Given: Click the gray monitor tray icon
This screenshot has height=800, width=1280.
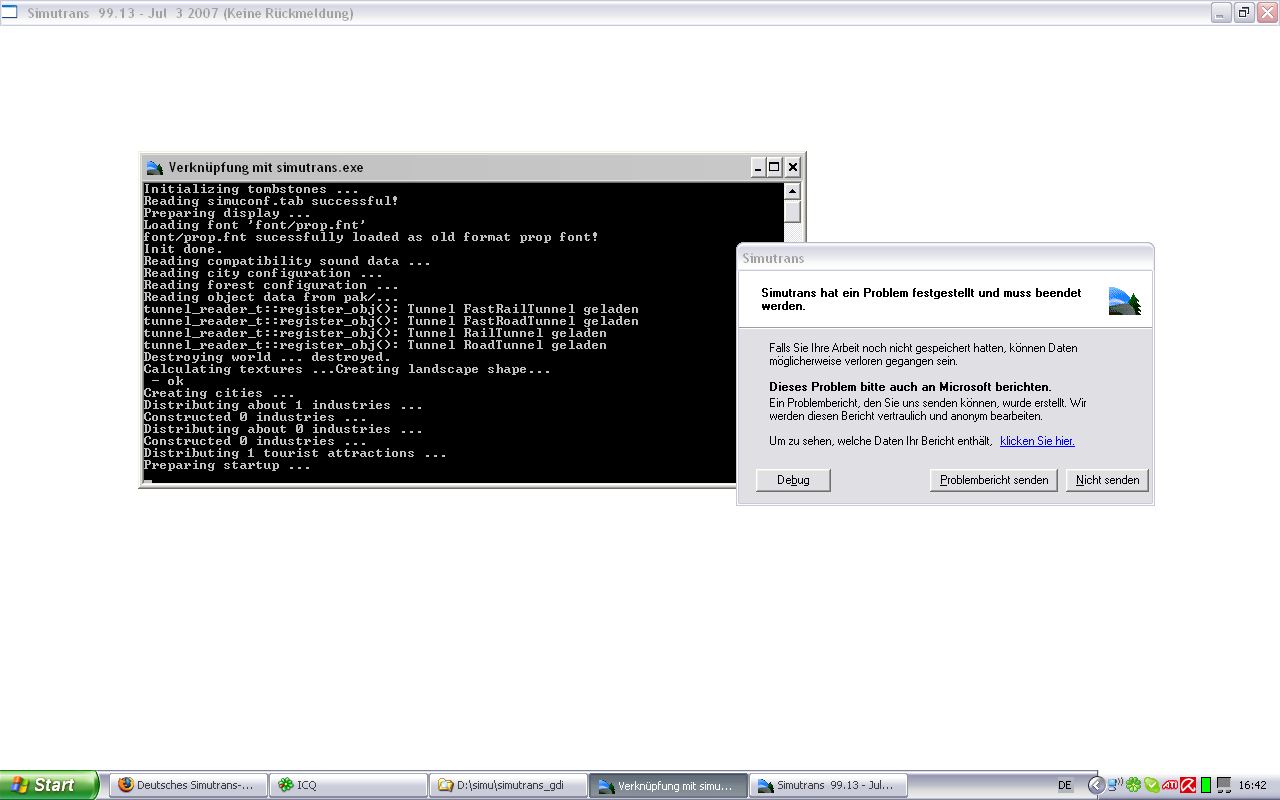Looking at the screenshot, I should coord(1223,785).
